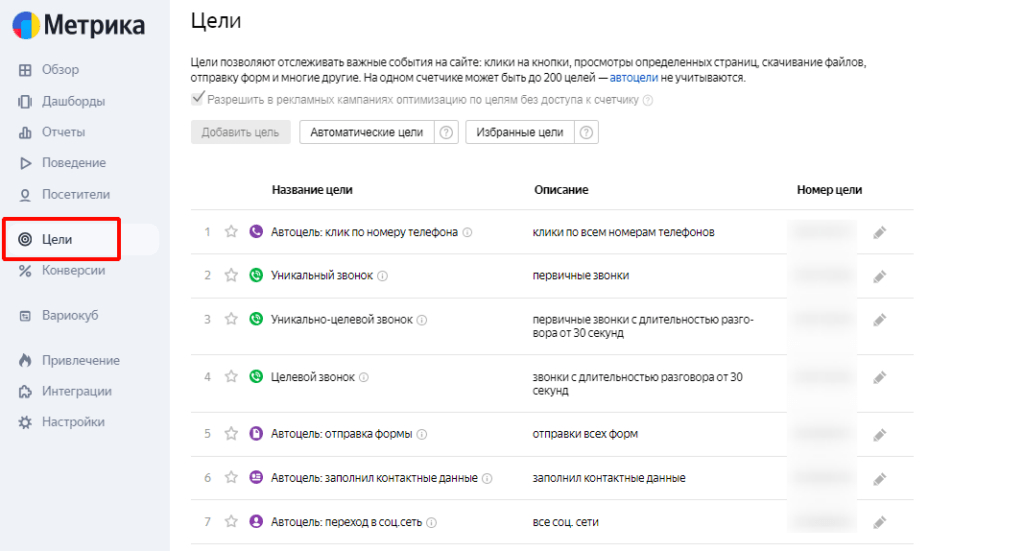This screenshot has height=551, width=1024.
Task: Click the help icon beside Автоматические цели
Action: [447, 133]
